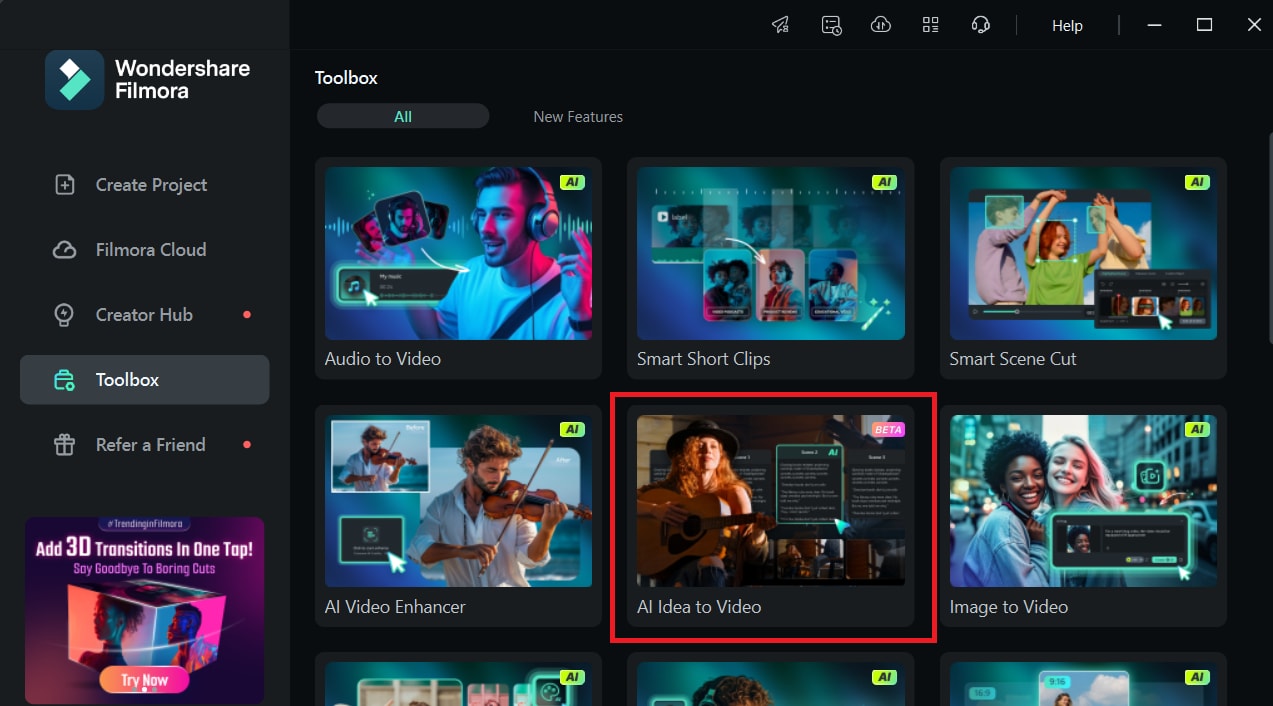Screen dimensions: 1273x706
Task: Click the AI badge on Smart Short Clips
Action: [884, 182]
